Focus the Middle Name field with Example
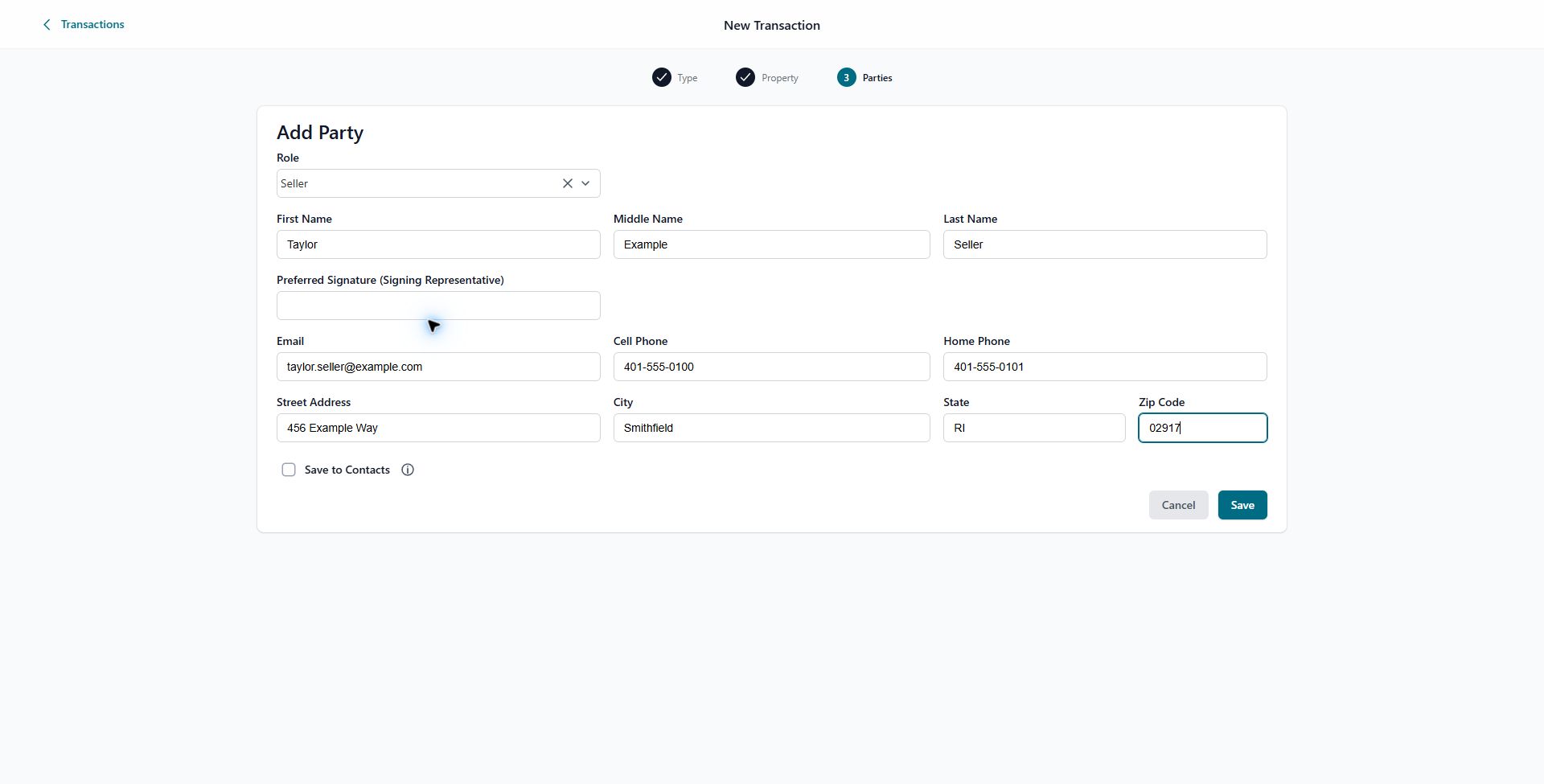The height and width of the screenshot is (784, 1544). (772, 244)
